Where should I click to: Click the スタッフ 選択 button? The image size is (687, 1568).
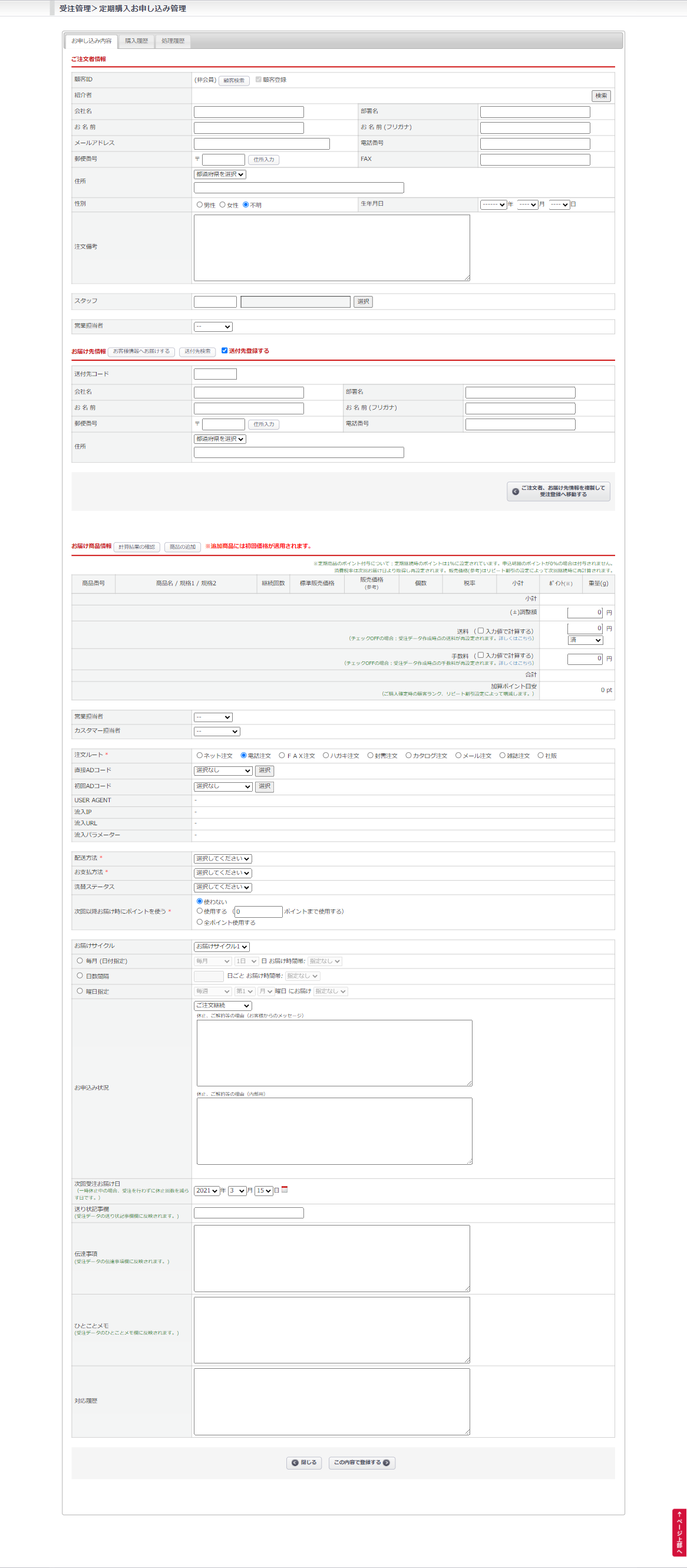tap(364, 301)
